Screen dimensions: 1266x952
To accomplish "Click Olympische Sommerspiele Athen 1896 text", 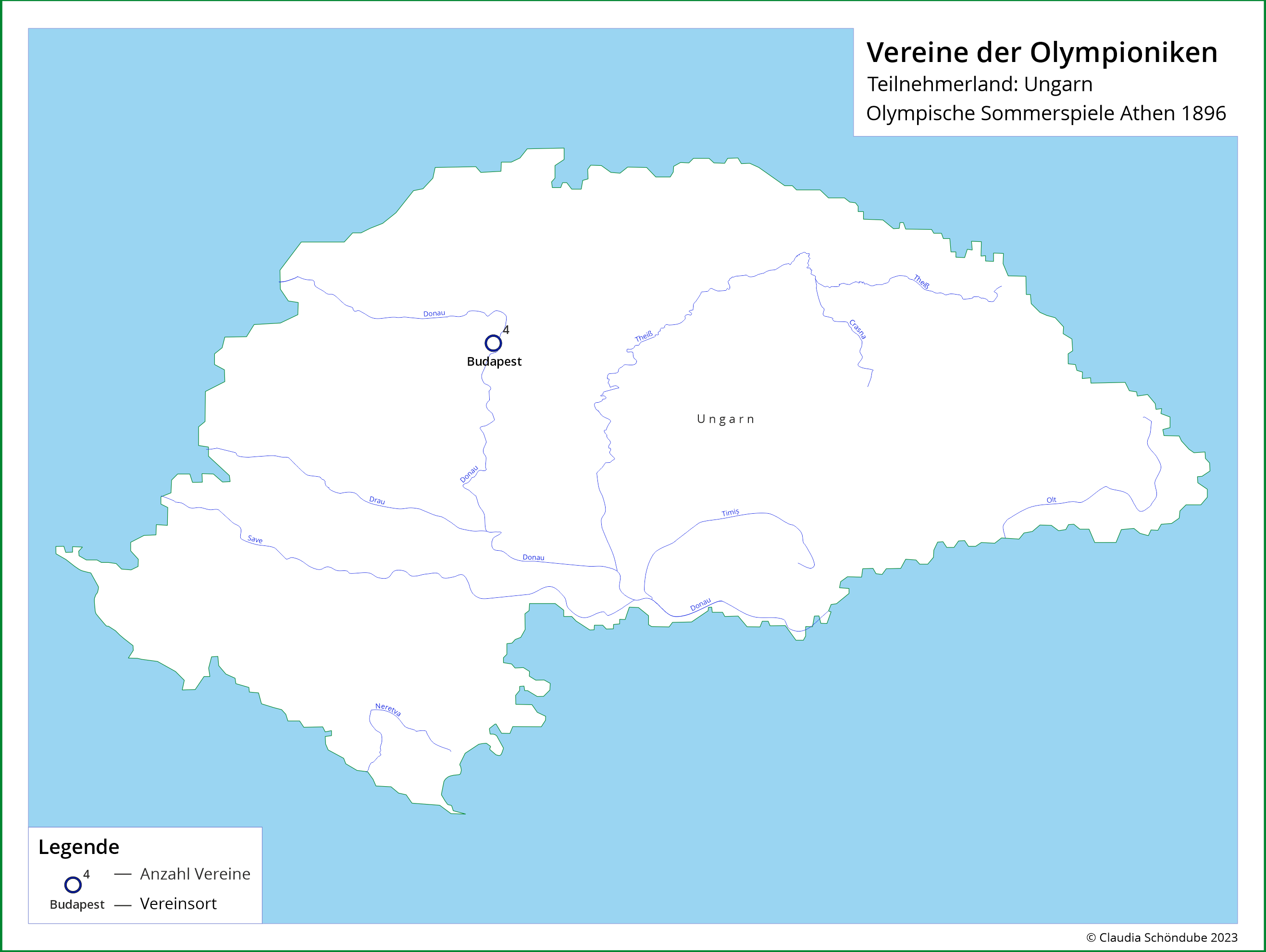I will tap(1046, 113).
